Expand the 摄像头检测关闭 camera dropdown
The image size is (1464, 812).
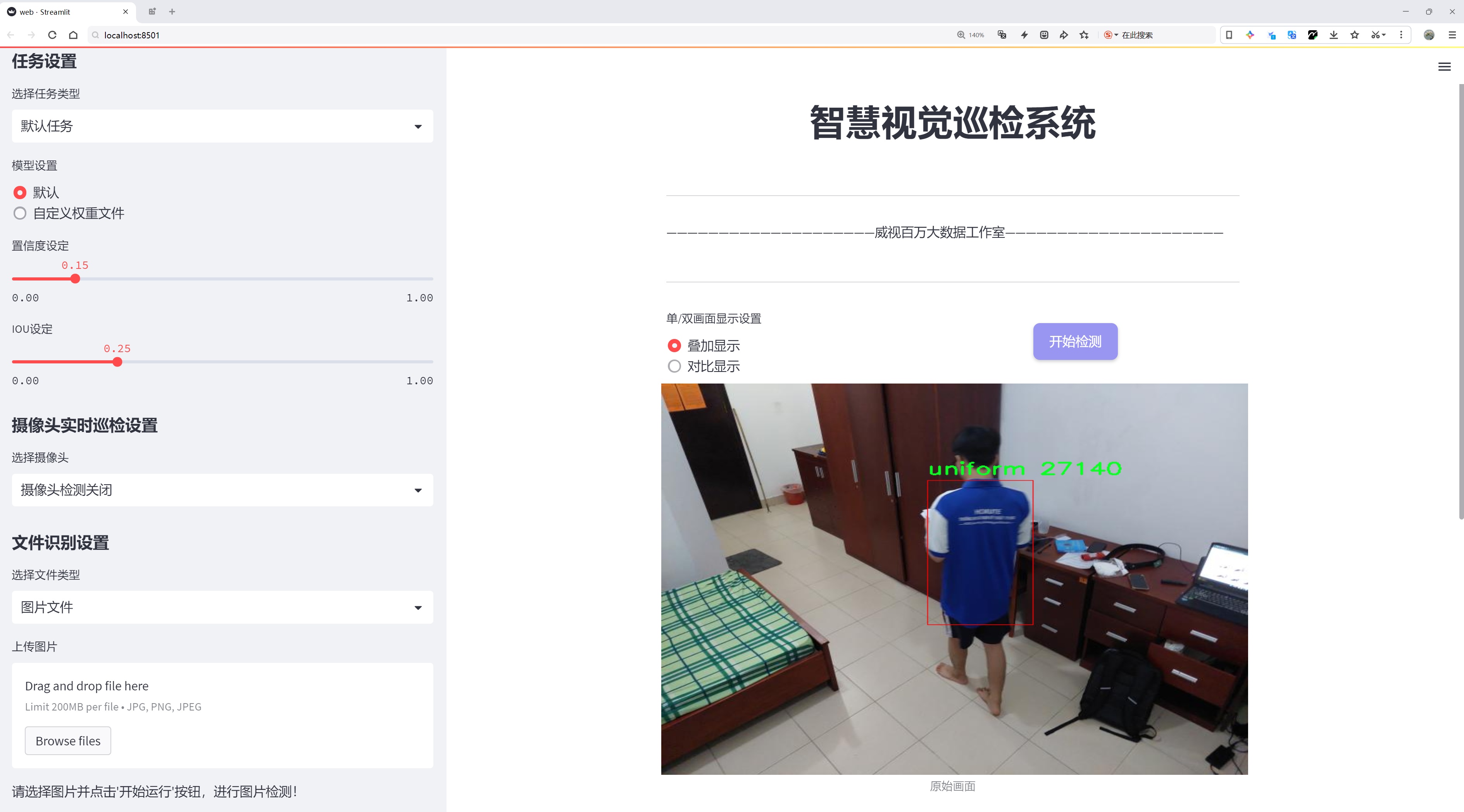click(x=222, y=490)
